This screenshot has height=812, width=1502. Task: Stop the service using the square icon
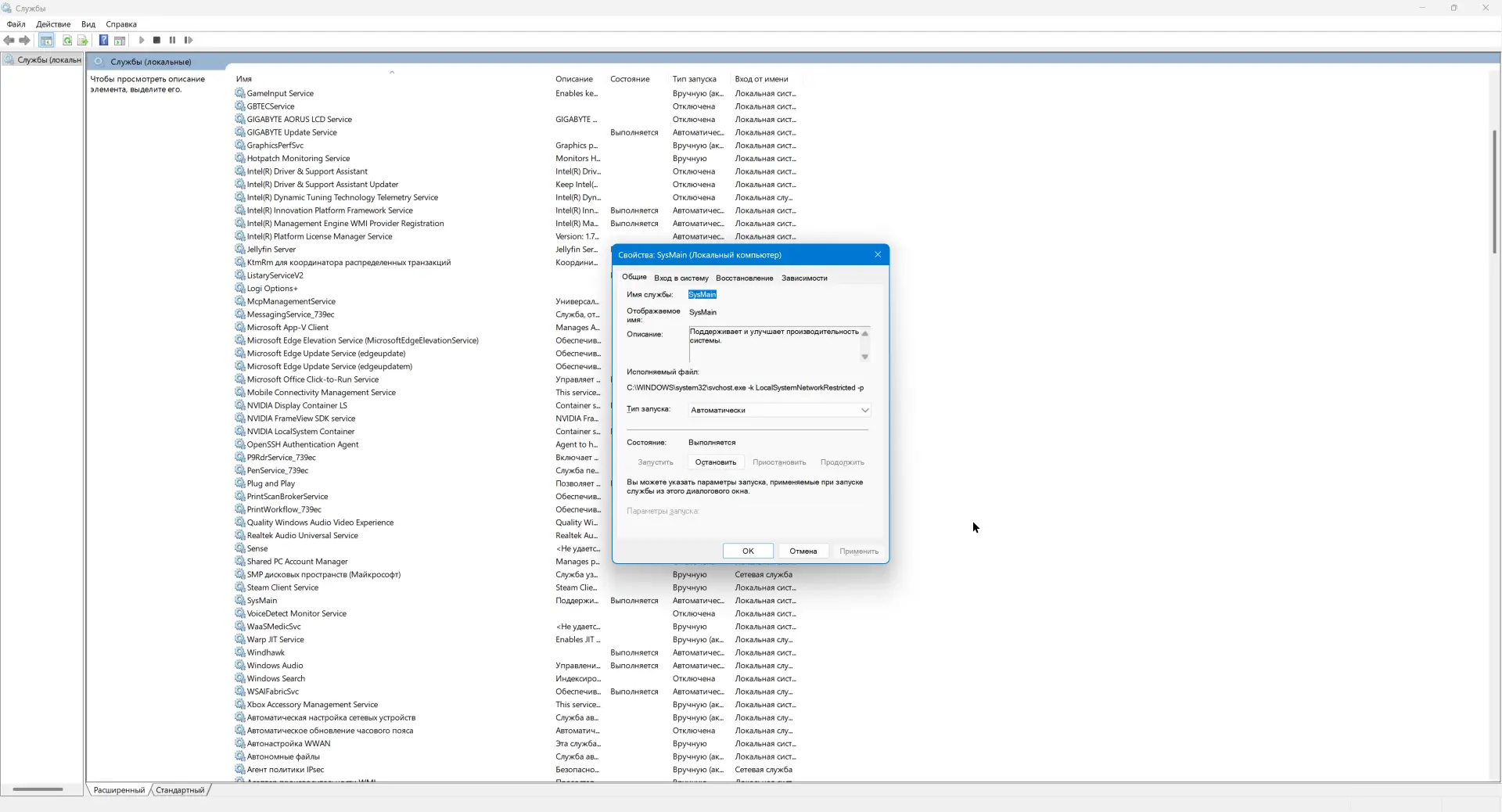[x=156, y=41]
